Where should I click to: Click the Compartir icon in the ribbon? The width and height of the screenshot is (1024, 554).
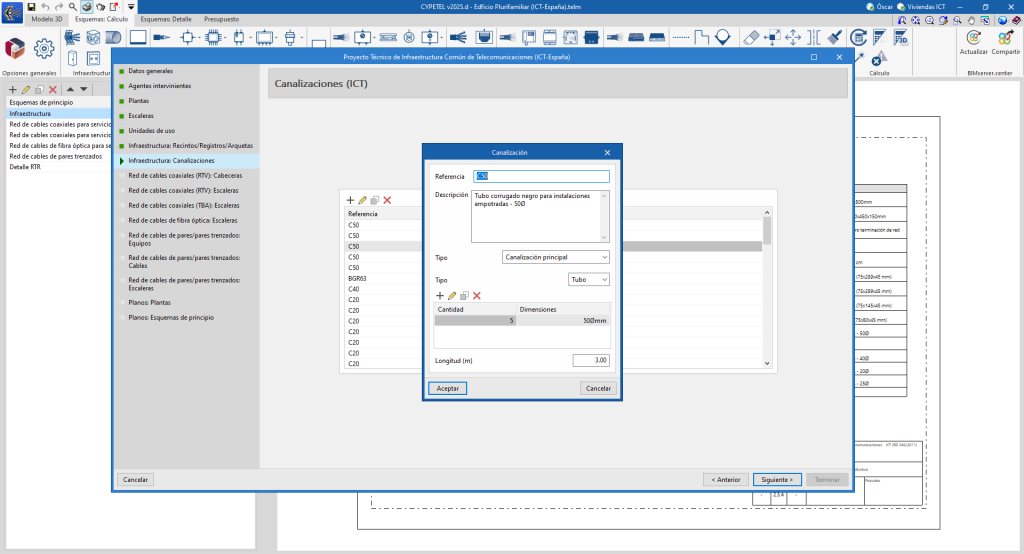pyautogui.click(x=1004, y=36)
